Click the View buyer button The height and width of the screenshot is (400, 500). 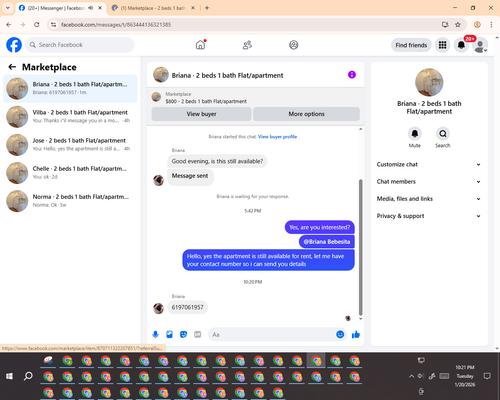pyautogui.click(x=201, y=114)
